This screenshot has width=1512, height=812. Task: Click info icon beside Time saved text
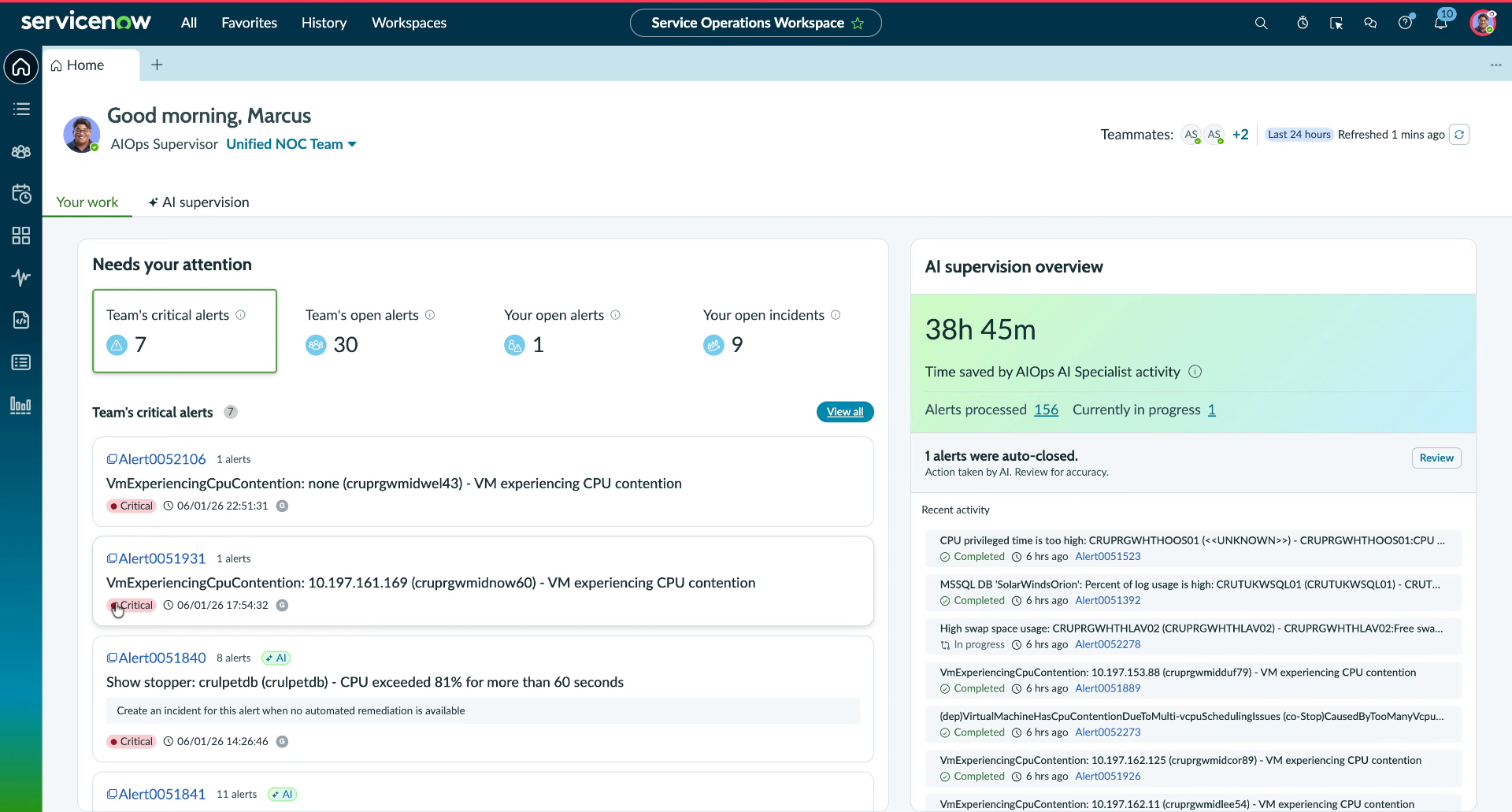pyautogui.click(x=1195, y=372)
